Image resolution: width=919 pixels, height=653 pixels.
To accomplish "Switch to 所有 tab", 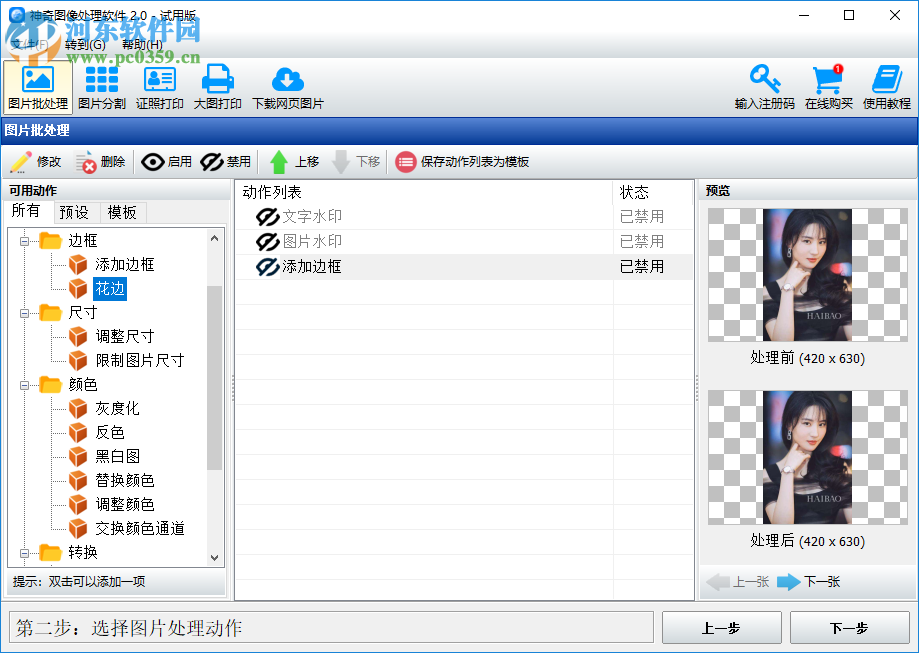I will [x=26, y=211].
